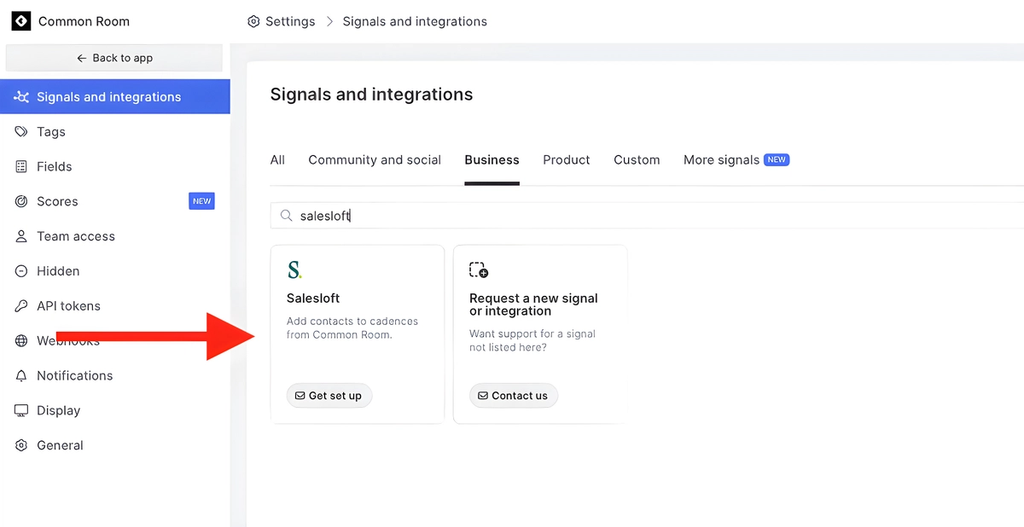Click Get set up for Salesloft
The image size is (1024, 527).
(329, 396)
